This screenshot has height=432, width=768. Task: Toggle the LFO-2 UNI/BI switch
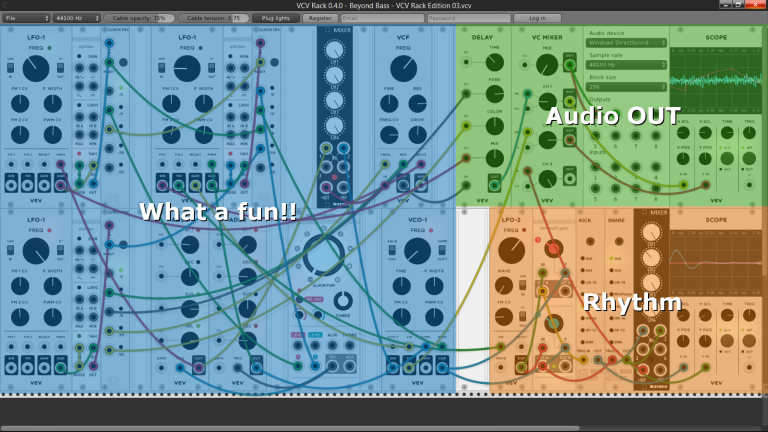click(522, 284)
